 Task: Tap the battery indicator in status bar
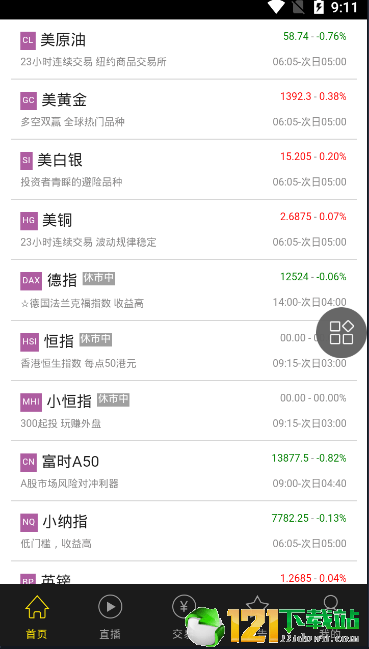(319, 7)
